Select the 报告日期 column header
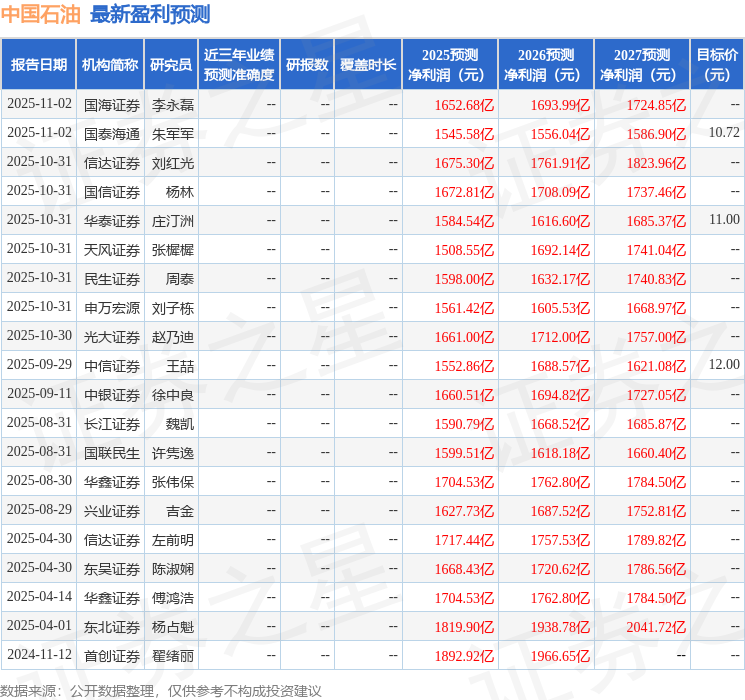The height and width of the screenshot is (700, 745). 38,65
